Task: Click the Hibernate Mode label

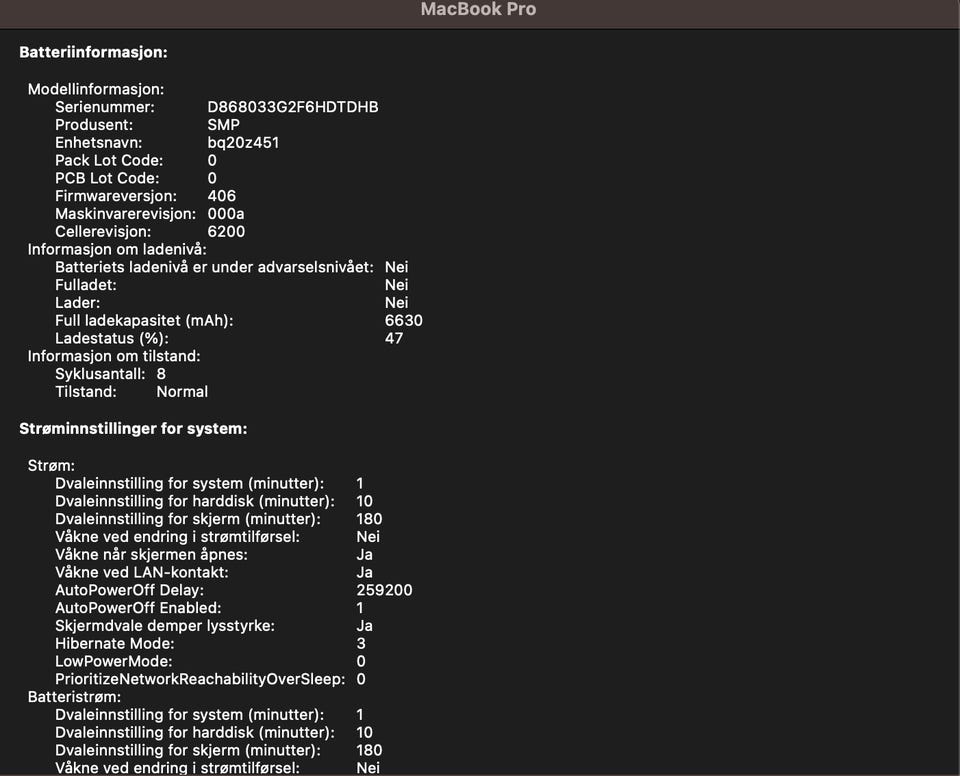Action: [x=114, y=643]
